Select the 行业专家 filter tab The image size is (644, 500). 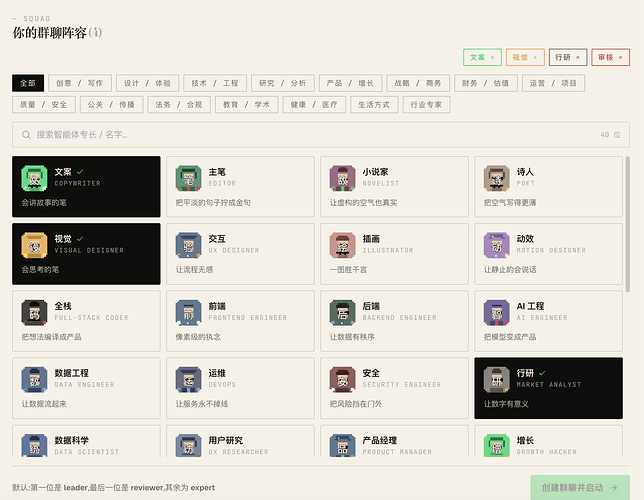pos(426,105)
